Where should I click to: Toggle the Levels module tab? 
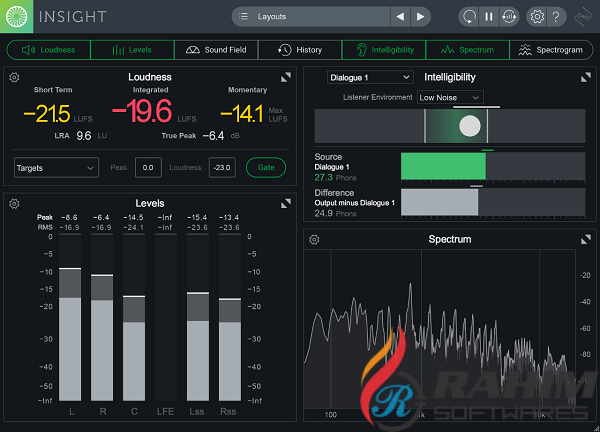[132, 50]
